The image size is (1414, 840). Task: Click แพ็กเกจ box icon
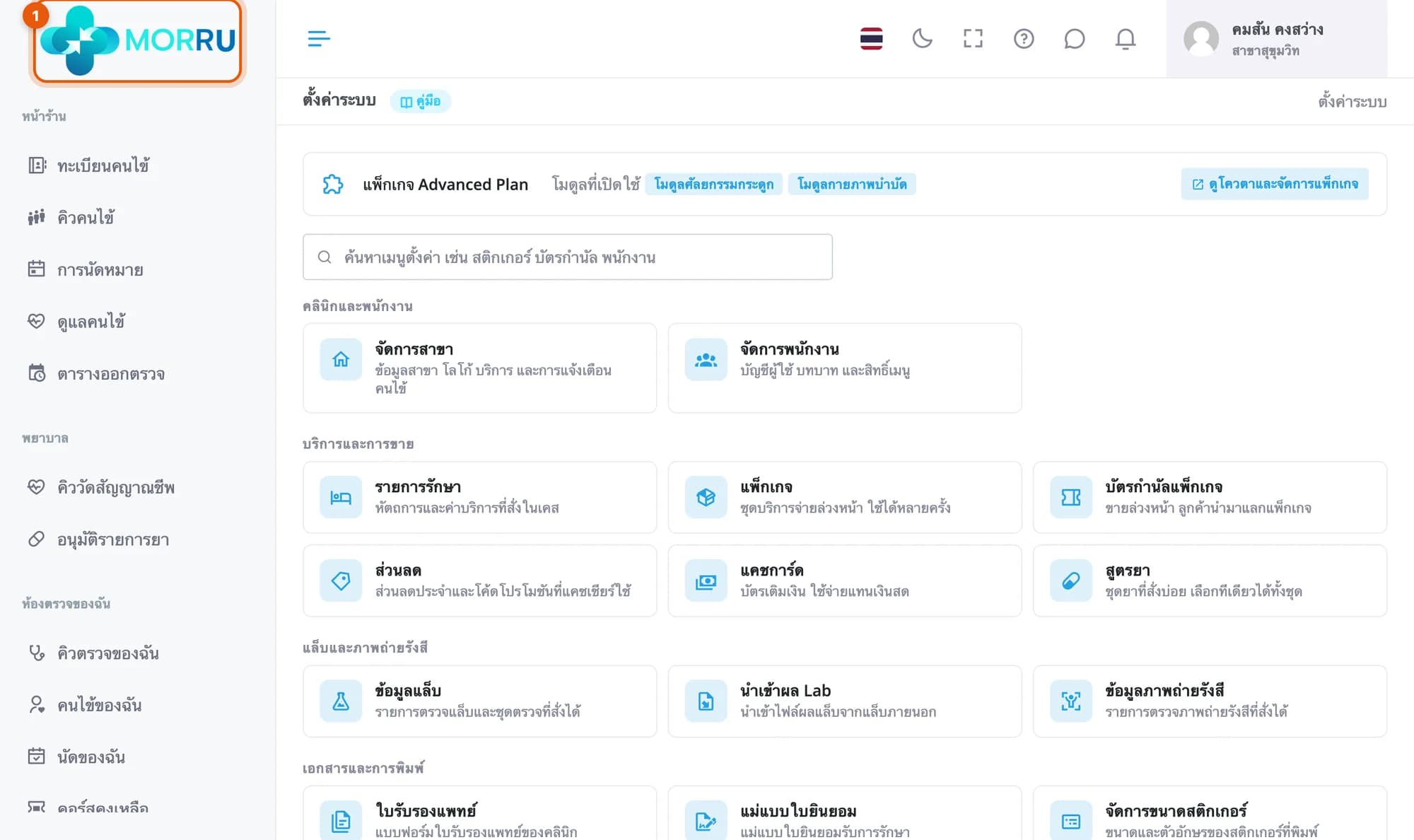pyautogui.click(x=706, y=497)
